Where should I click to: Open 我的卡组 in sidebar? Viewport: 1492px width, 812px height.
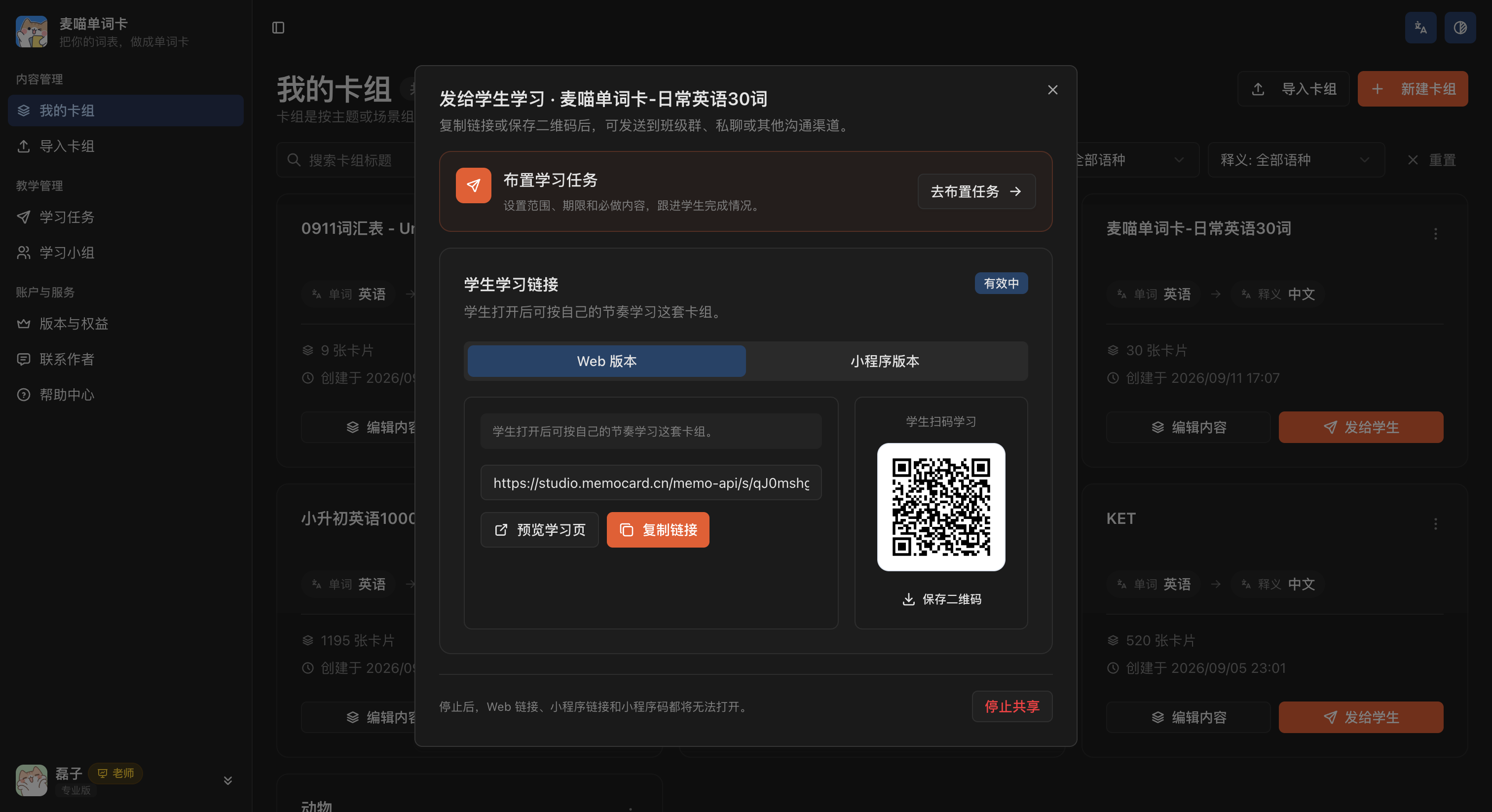126,111
